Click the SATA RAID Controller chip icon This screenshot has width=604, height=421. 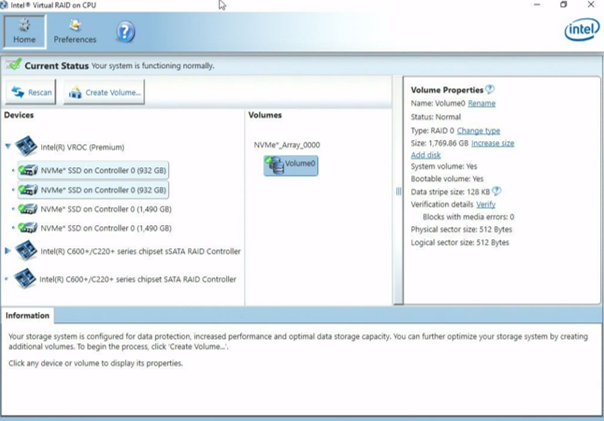[25, 278]
